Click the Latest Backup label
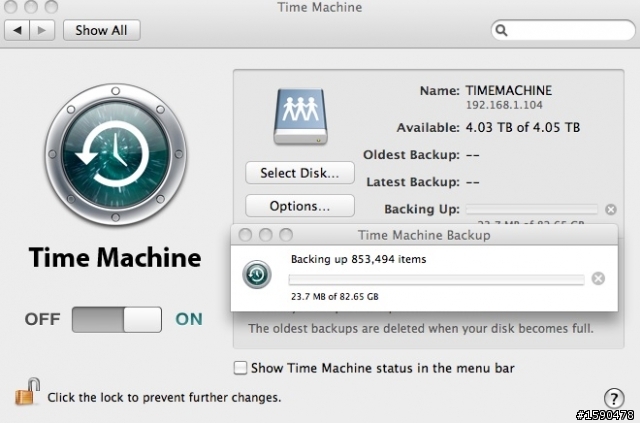The height and width of the screenshot is (423, 640). pyautogui.click(x=413, y=182)
